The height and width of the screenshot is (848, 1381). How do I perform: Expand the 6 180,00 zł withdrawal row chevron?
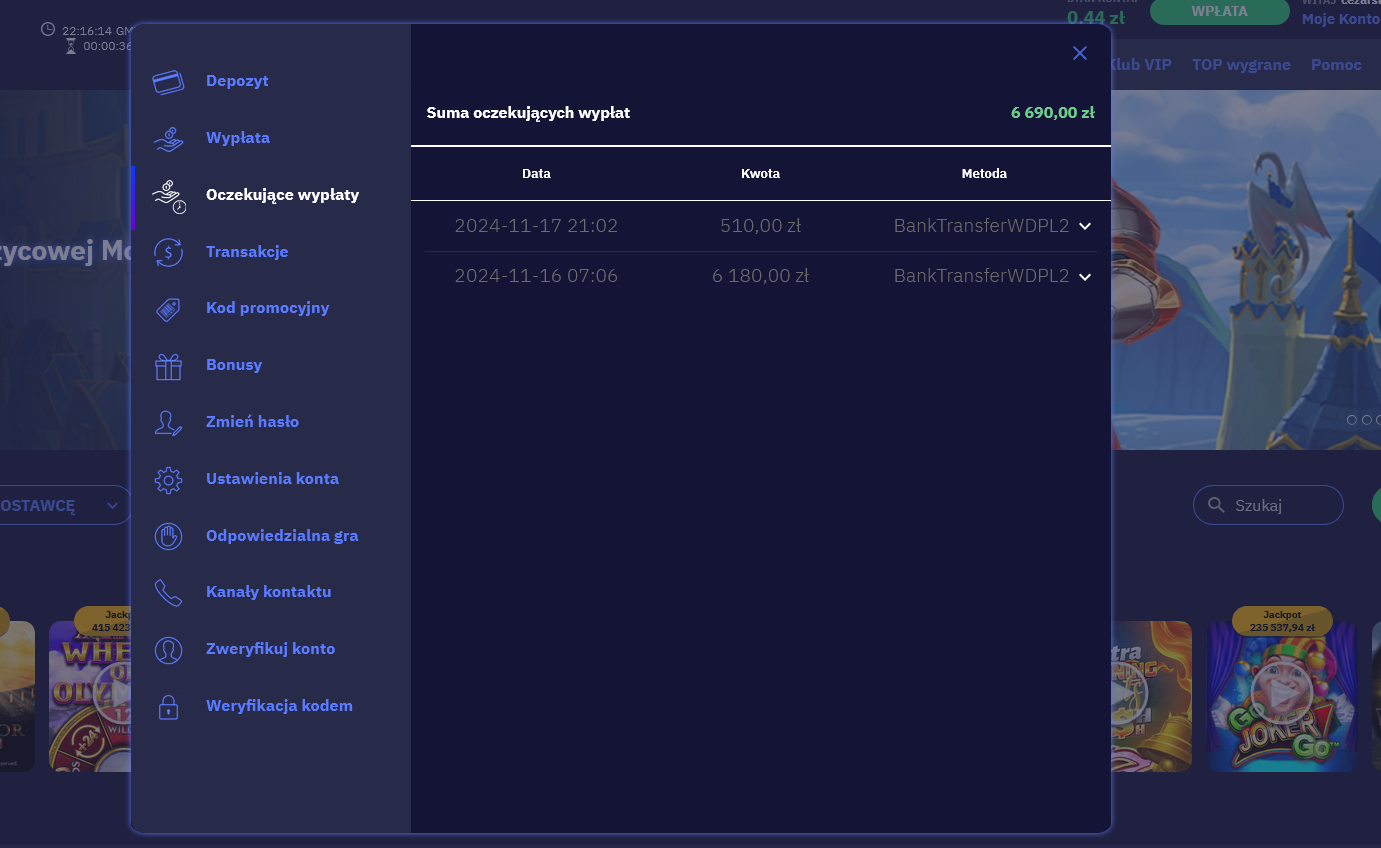1085,277
